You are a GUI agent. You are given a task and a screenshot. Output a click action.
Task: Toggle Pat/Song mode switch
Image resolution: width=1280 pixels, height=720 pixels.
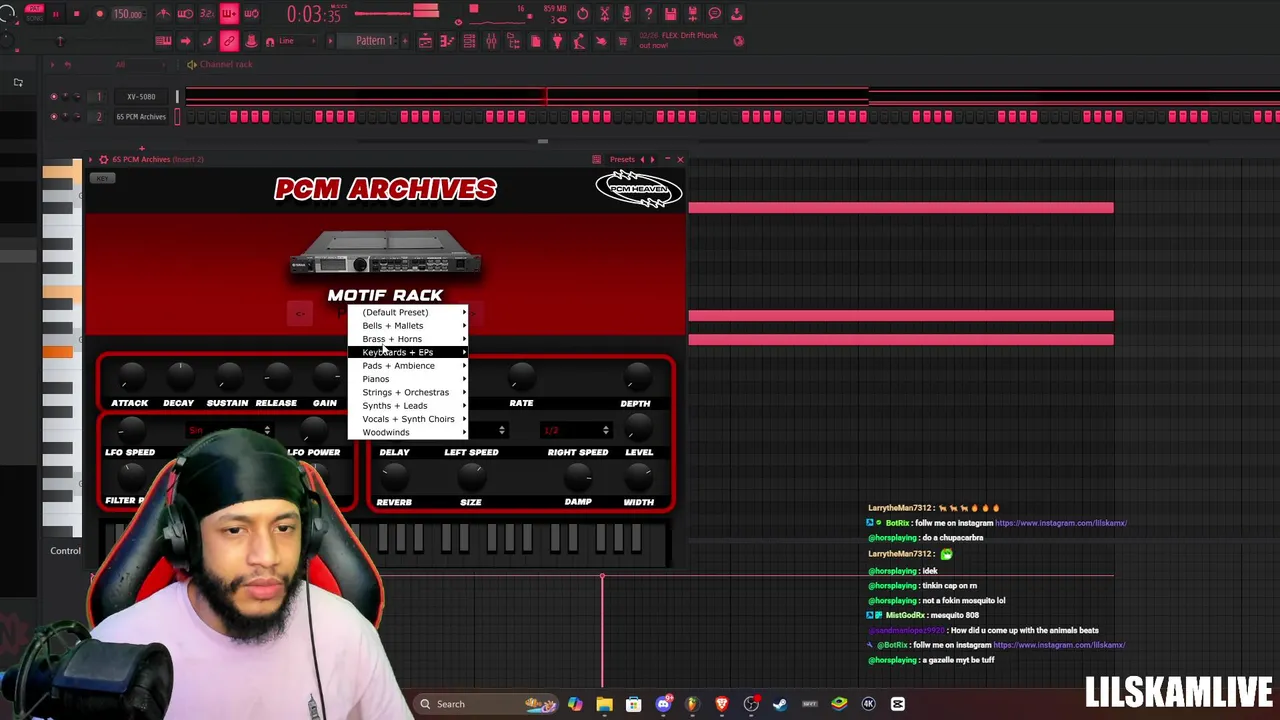[x=34, y=13]
